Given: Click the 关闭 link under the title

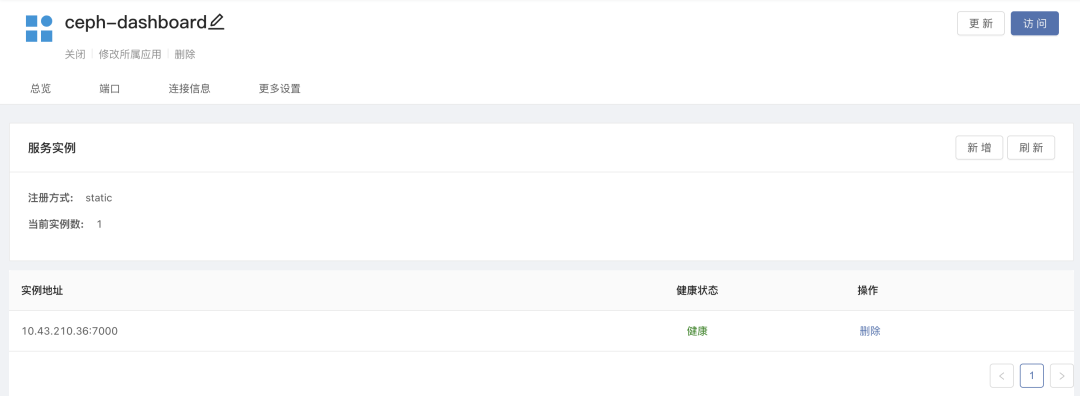Looking at the screenshot, I should (x=75, y=54).
